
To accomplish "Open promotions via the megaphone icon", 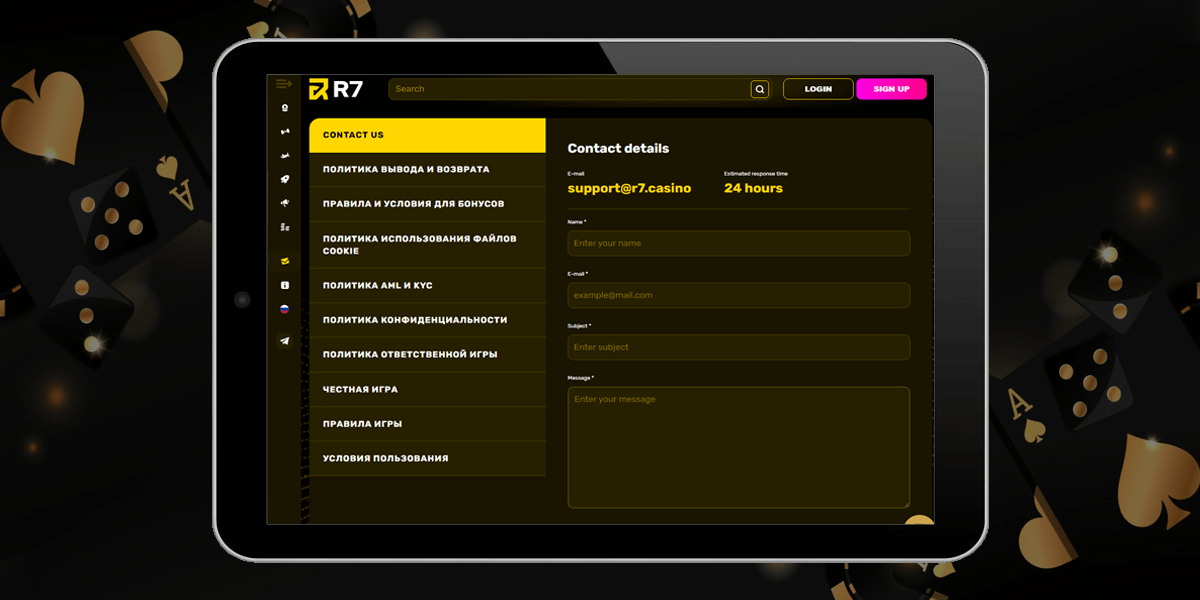I will pos(284,201).
